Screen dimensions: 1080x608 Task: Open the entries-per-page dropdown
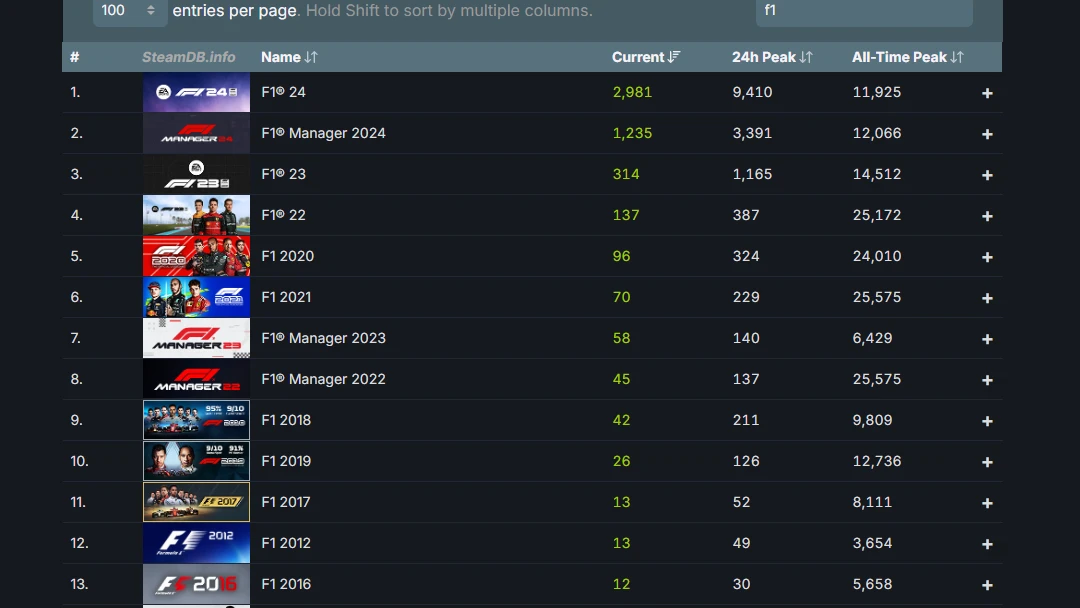[129, 10]
